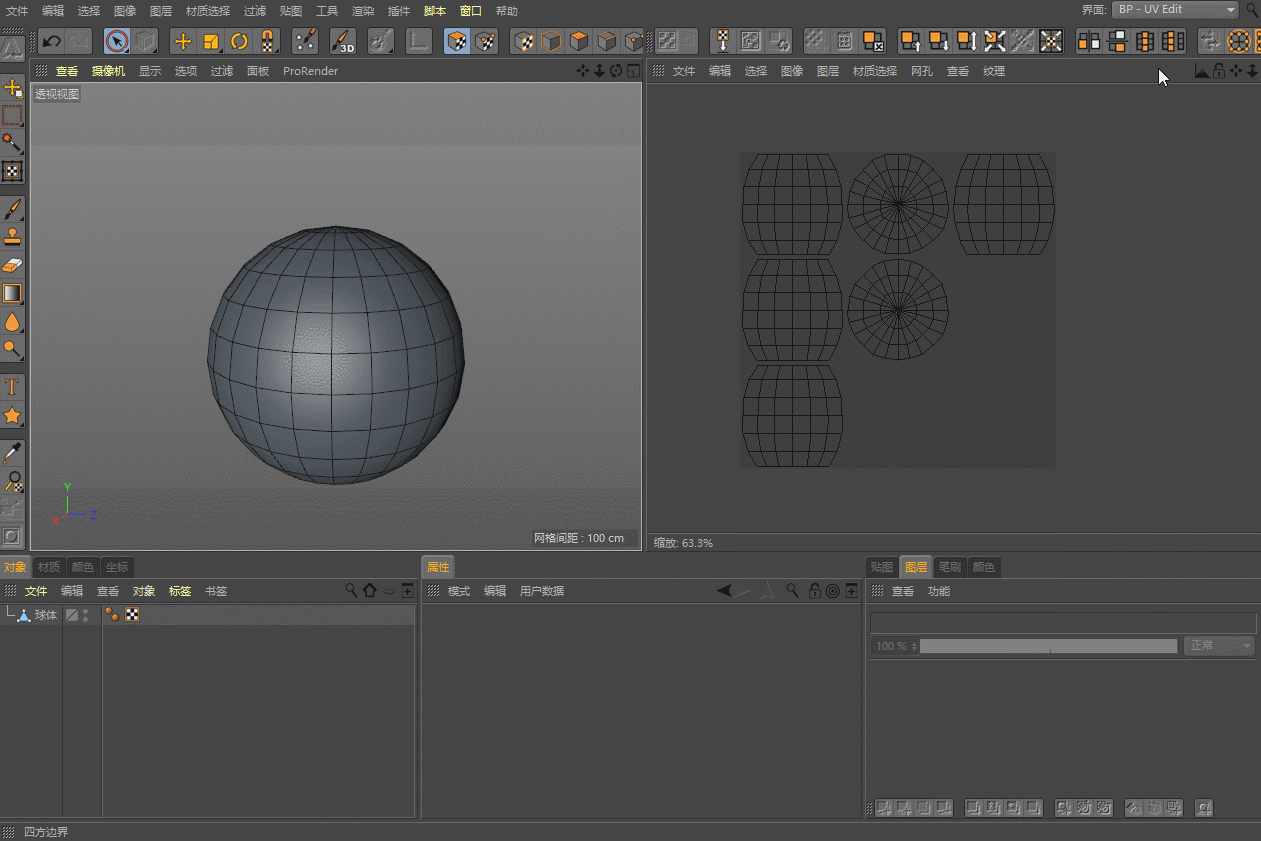The height and width of the screenshot is (841, 1261).
Task: Toggle the lock icon in UV editor header
Action: (1219, 71)
